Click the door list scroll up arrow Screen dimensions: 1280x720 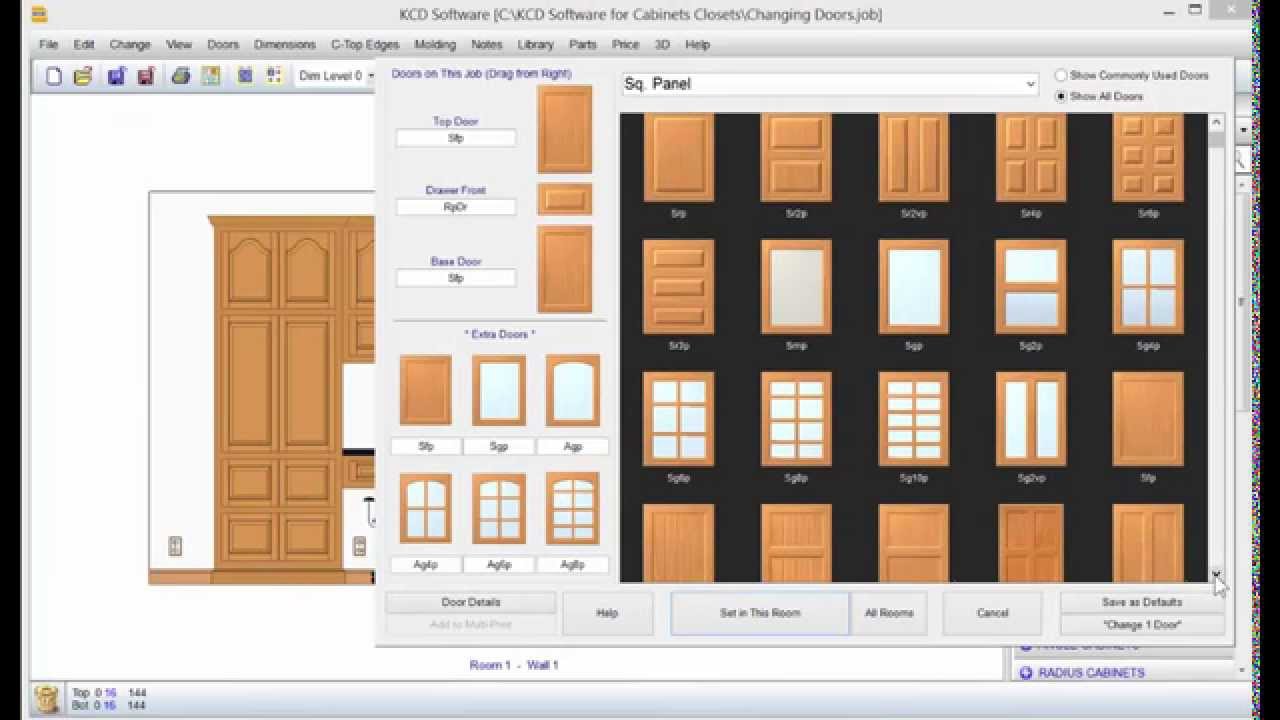pyautogui.click(x=1216, y=122)
